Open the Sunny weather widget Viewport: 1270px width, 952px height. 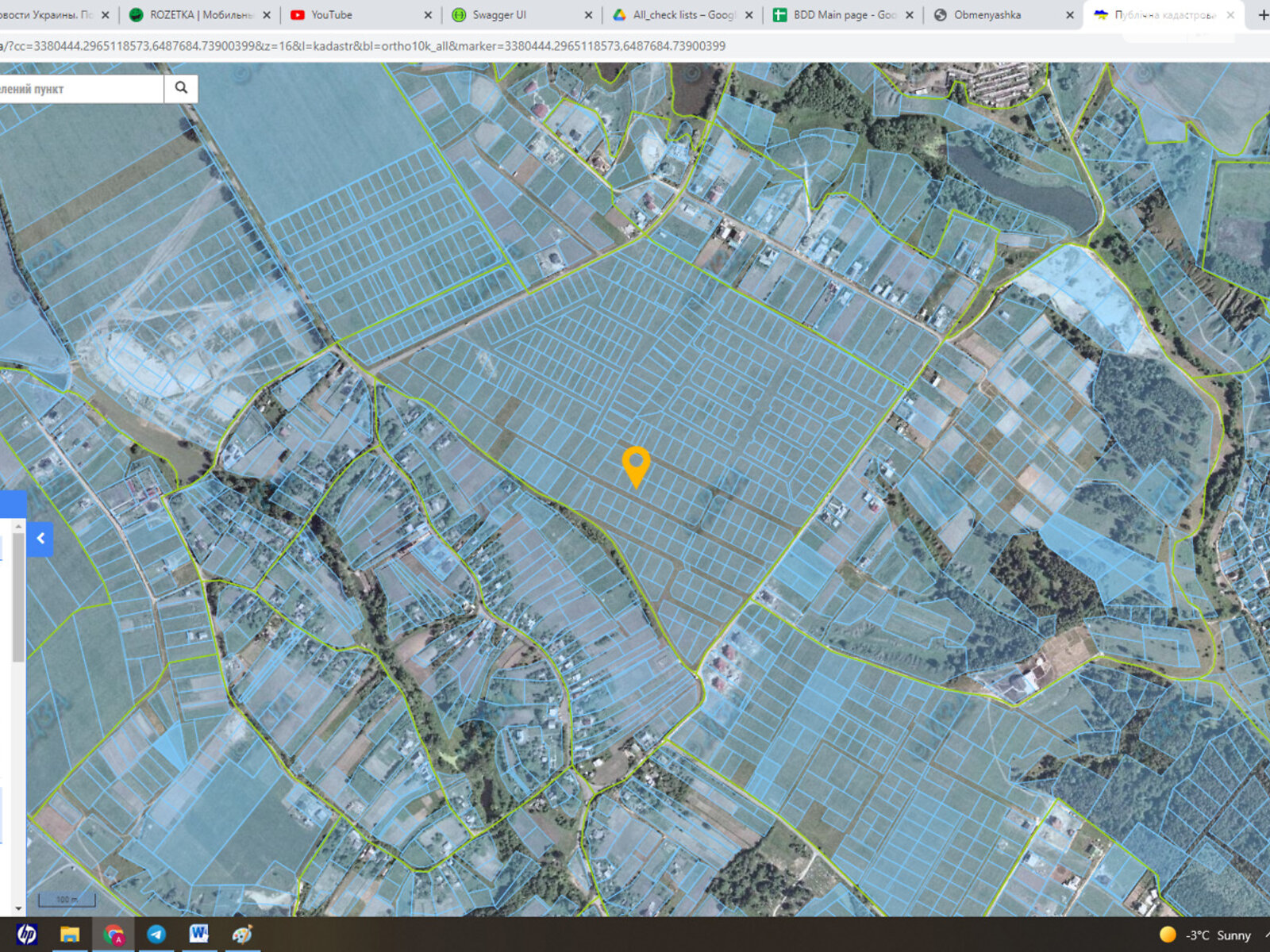1205,935
